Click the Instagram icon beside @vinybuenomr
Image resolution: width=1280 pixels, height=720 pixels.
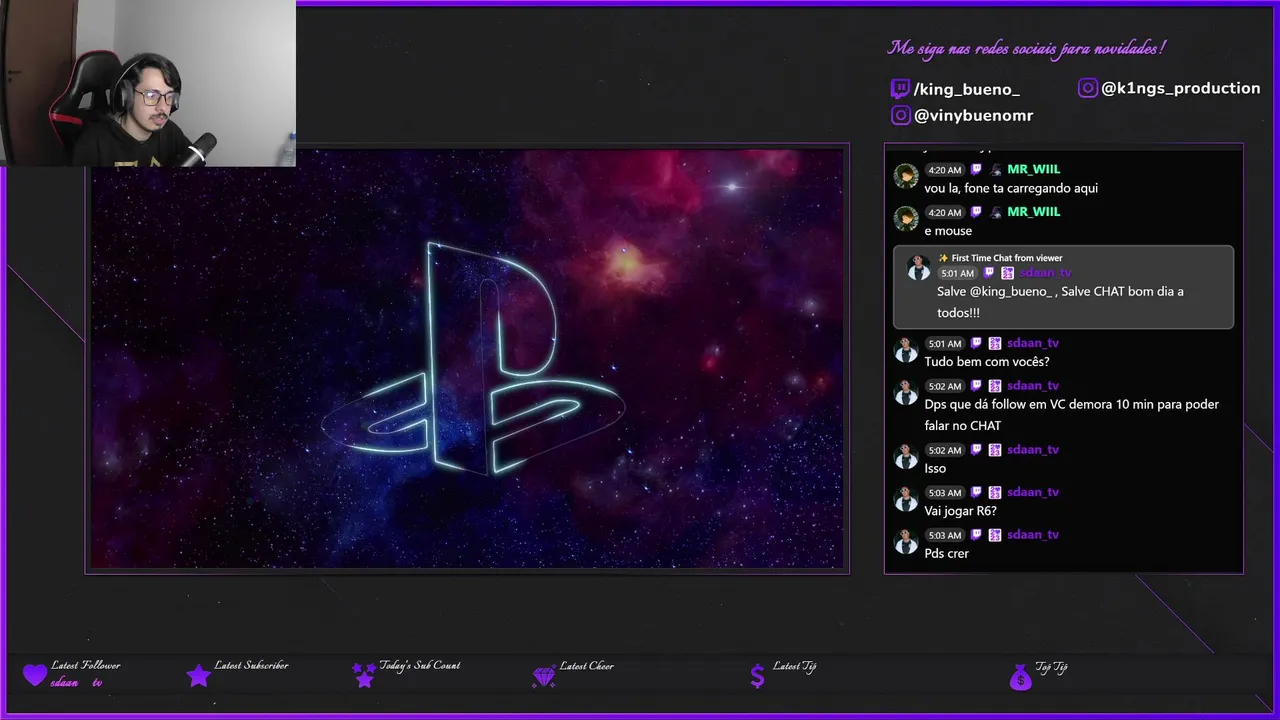coord(900,115)
